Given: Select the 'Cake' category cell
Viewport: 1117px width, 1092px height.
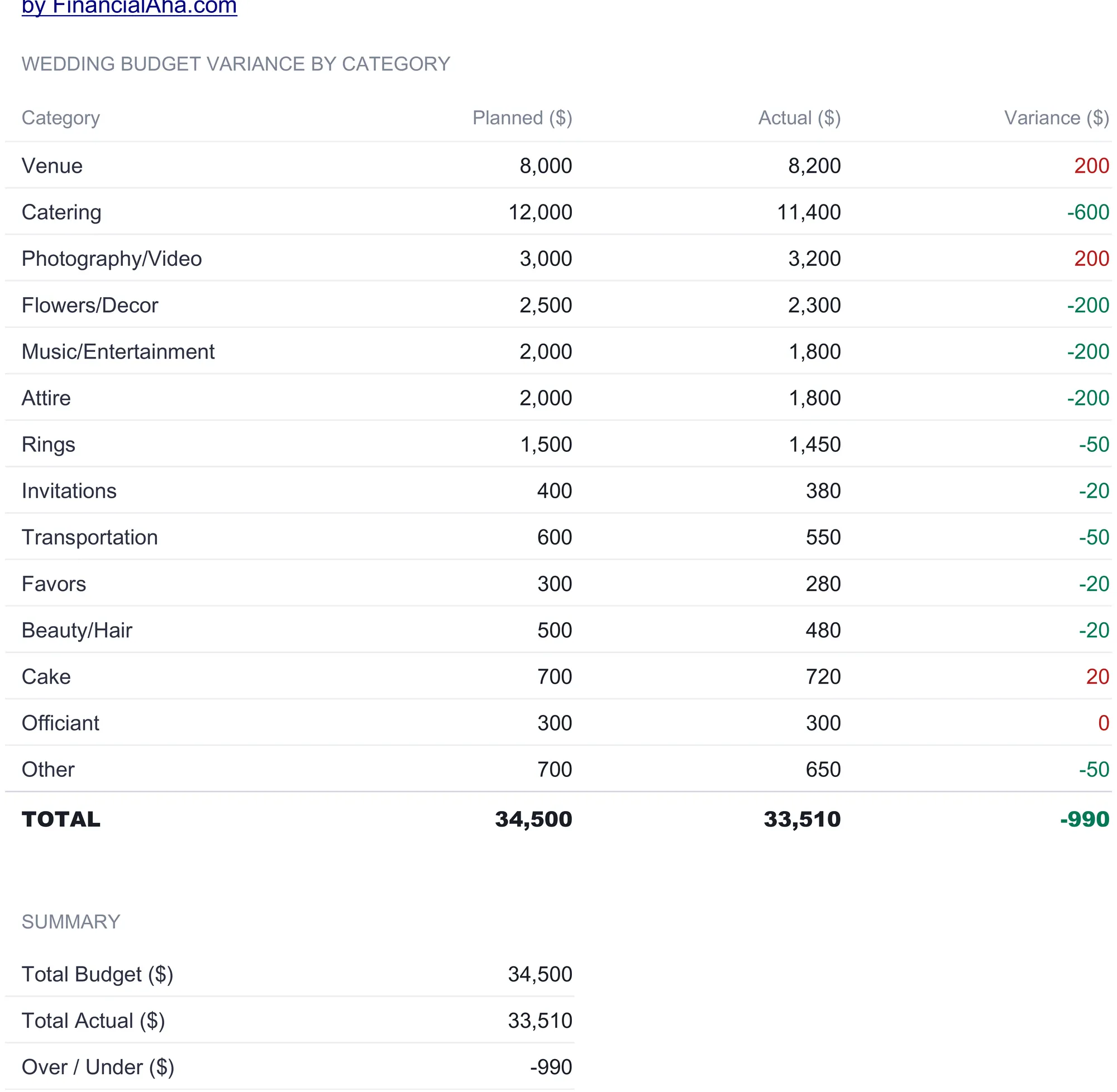Looking at the screenshot, I should pyautogui.click(x=46, y=677).
